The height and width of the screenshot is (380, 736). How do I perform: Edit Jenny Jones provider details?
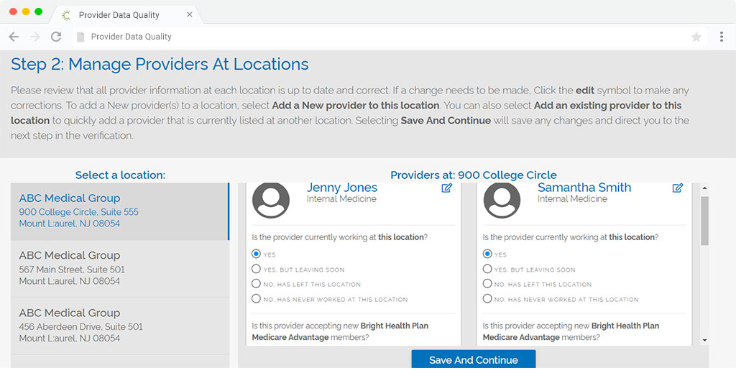coord(446,188)
